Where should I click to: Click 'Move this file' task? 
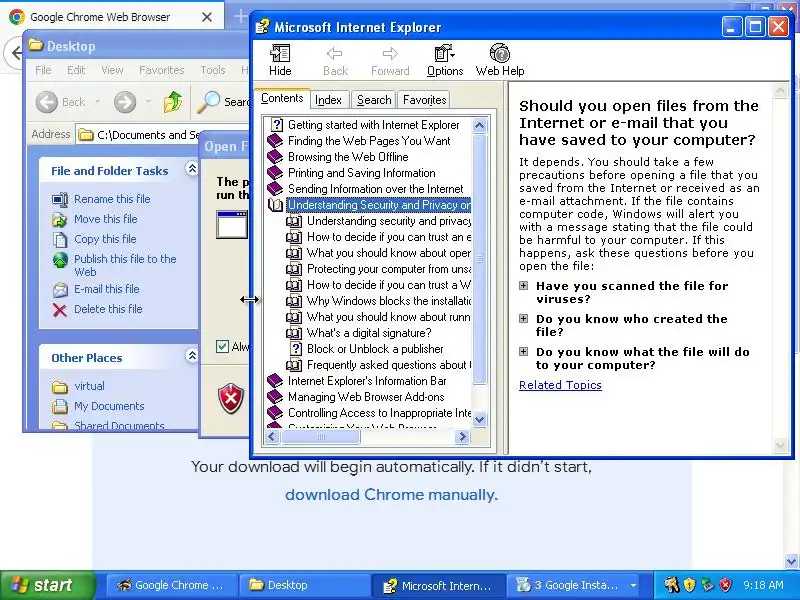point(106,219)
